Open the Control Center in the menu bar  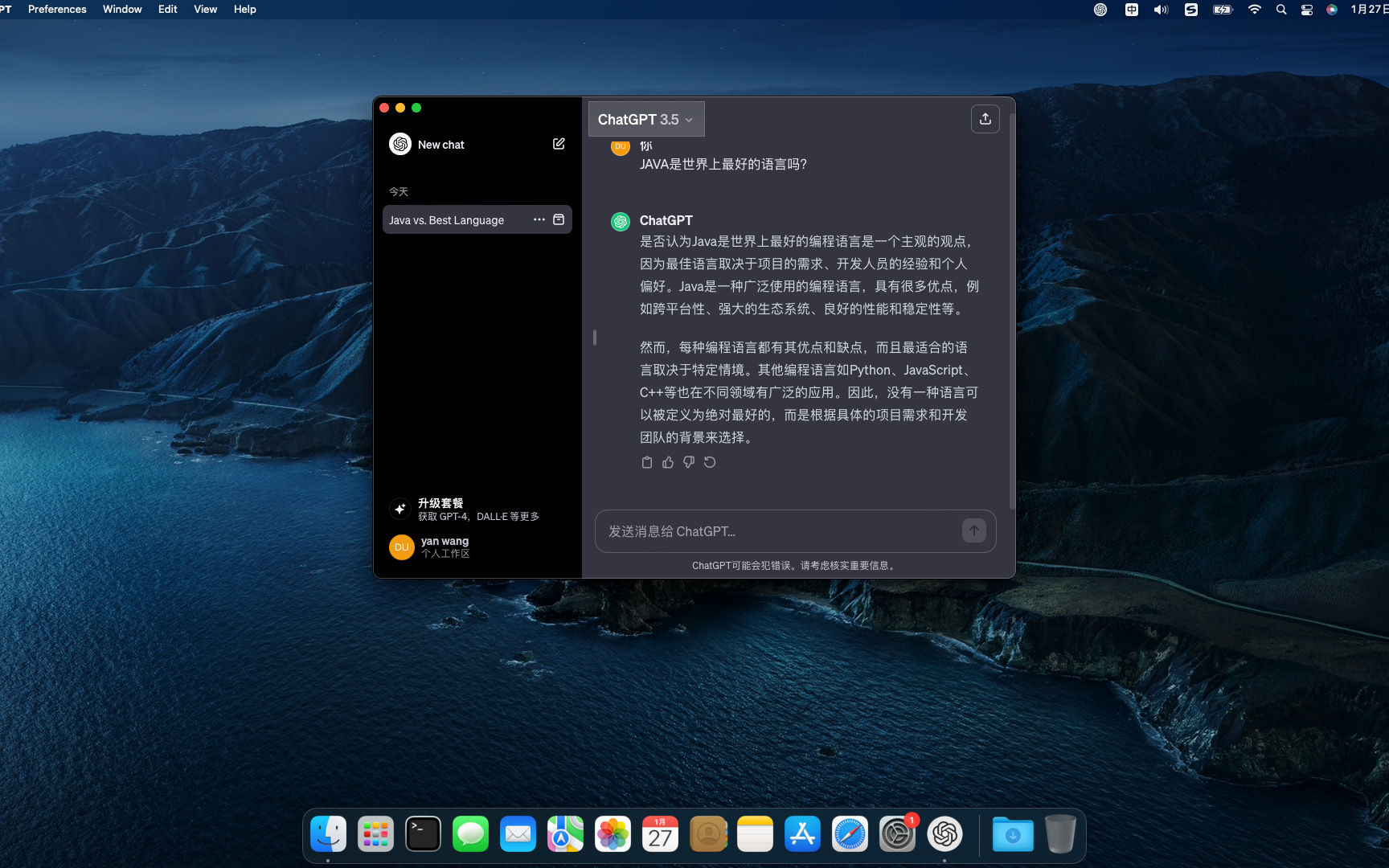point(1305,10)
